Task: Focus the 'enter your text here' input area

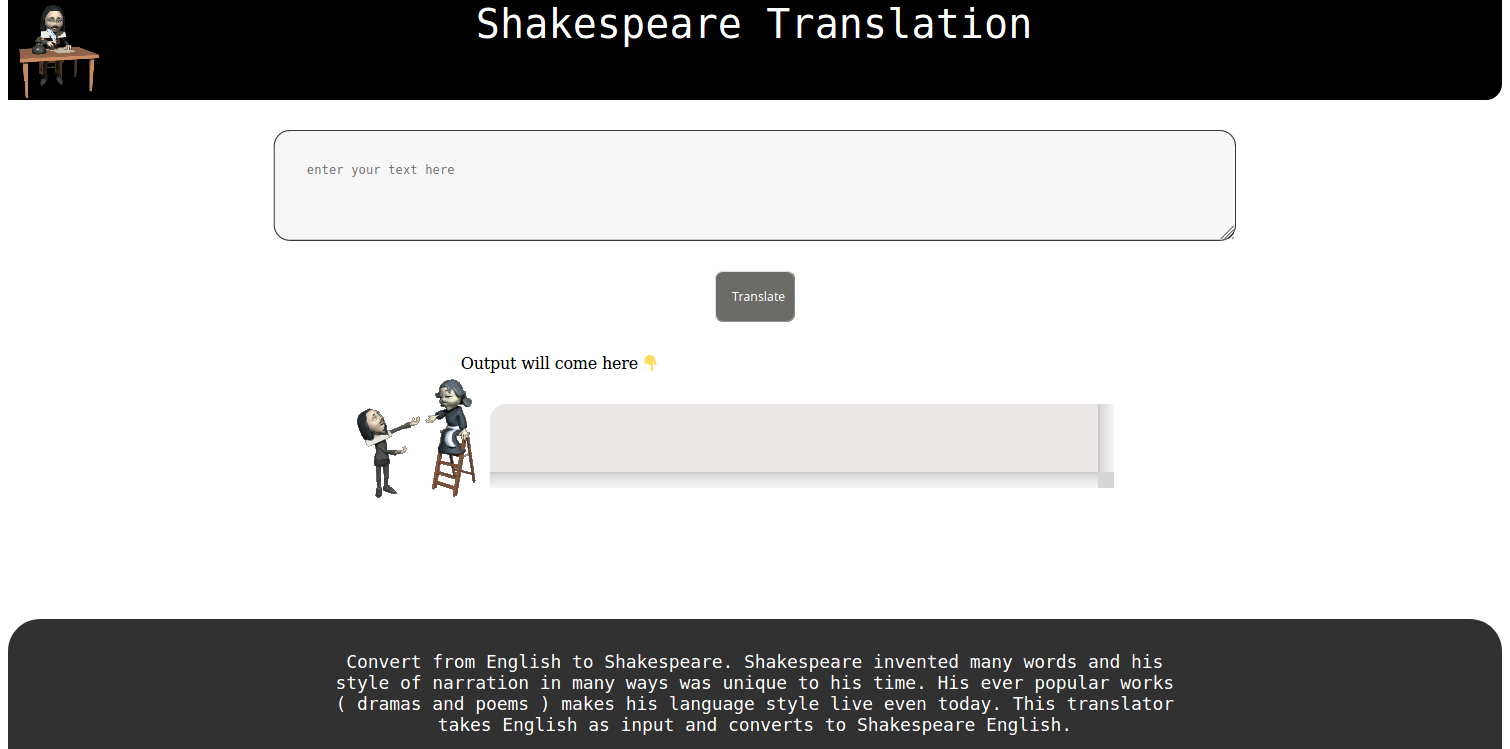Action: 755,185
